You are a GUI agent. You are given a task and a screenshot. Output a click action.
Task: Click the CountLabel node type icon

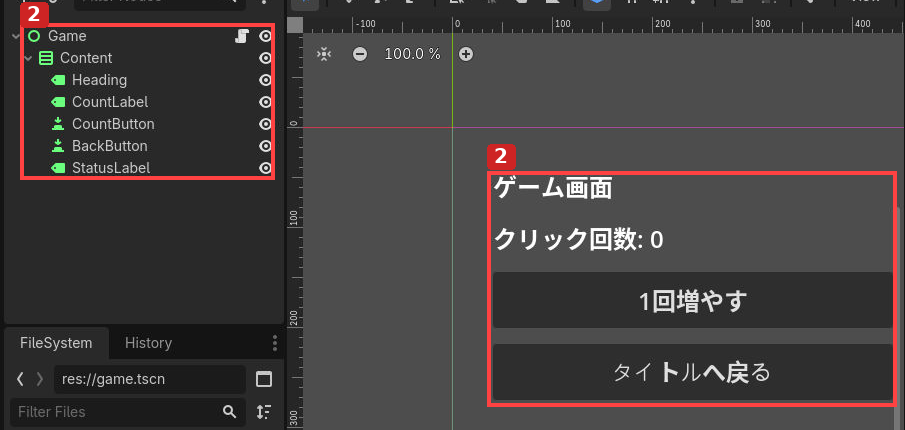[x=58, y=102]
